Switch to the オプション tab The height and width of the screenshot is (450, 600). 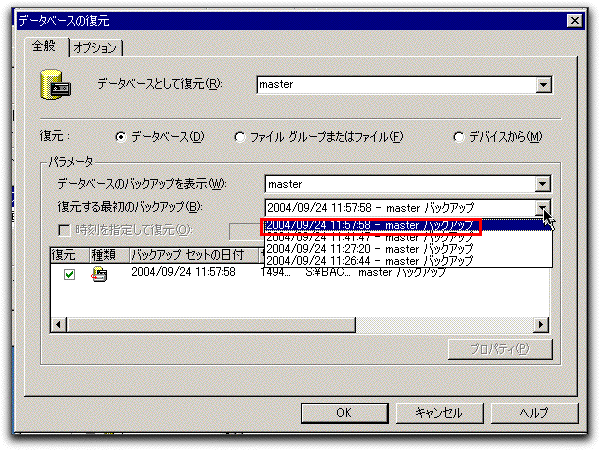[x=96, y=48]
